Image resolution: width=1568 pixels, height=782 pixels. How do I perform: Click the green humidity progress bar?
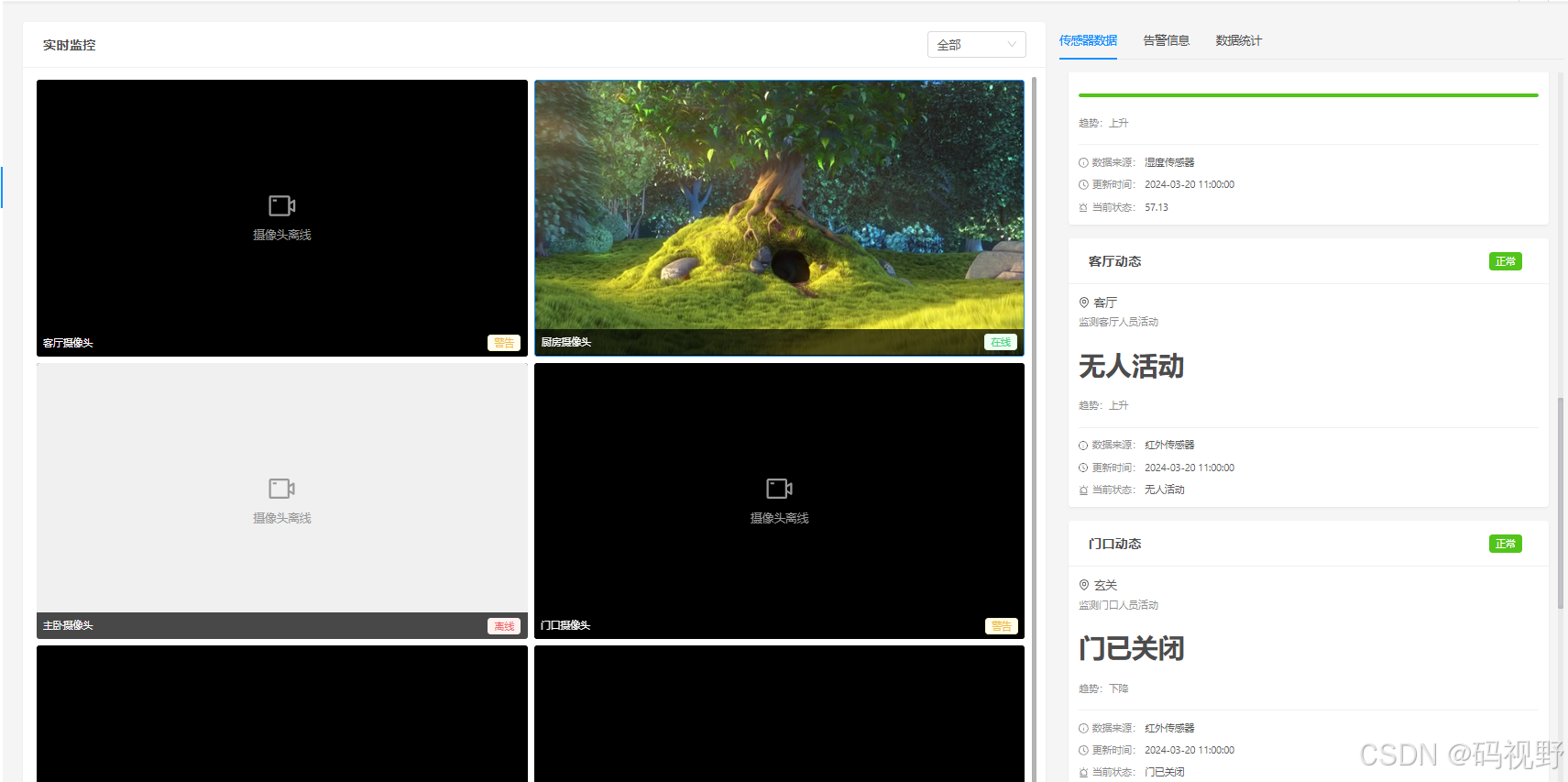[x=1308, y=95]
